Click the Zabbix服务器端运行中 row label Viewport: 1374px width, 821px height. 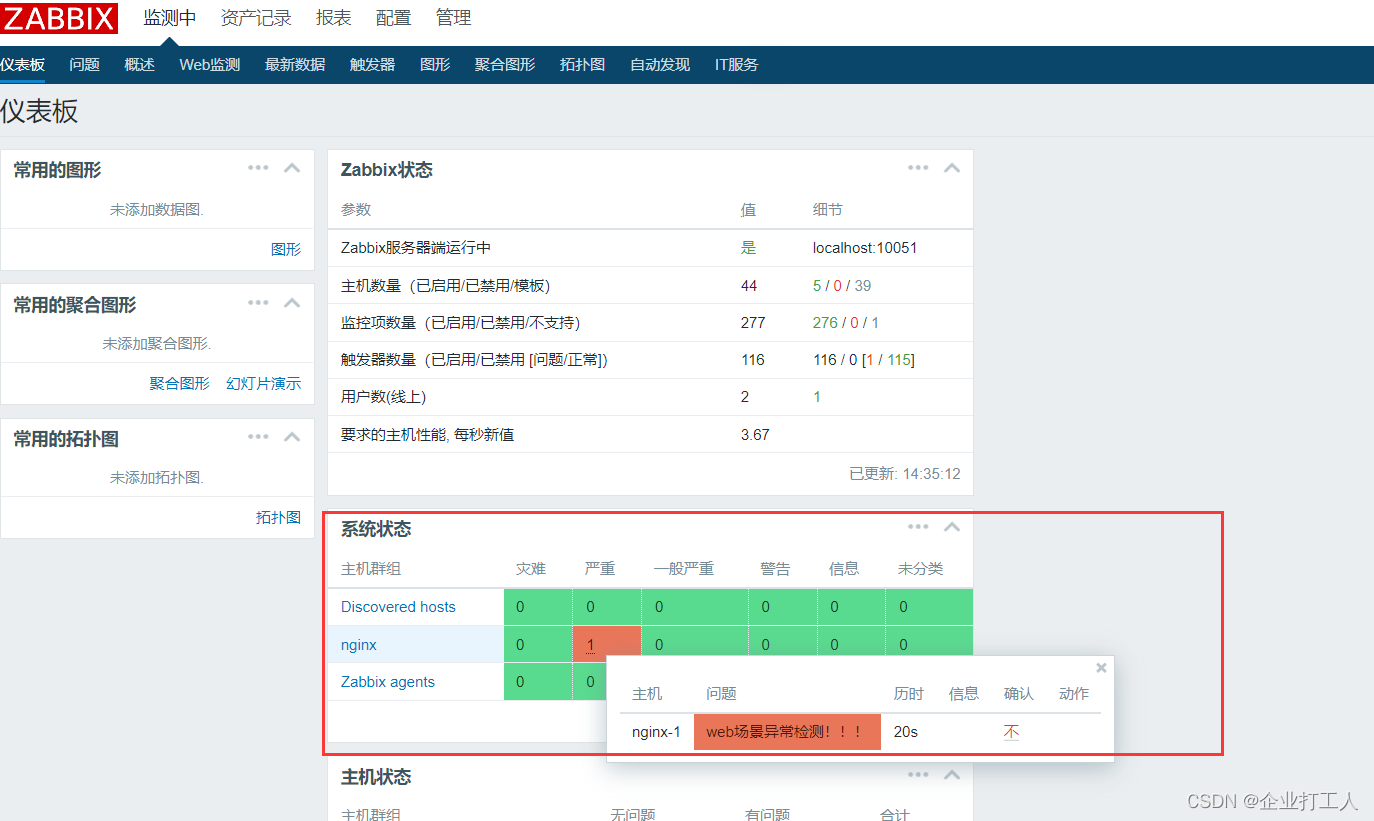(416, 248)
